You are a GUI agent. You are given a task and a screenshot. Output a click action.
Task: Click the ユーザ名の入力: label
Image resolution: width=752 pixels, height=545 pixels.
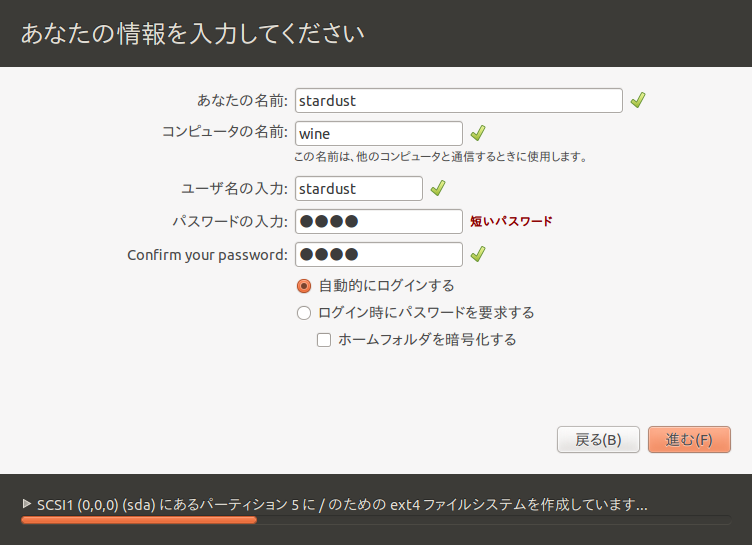tap(234, 188)
